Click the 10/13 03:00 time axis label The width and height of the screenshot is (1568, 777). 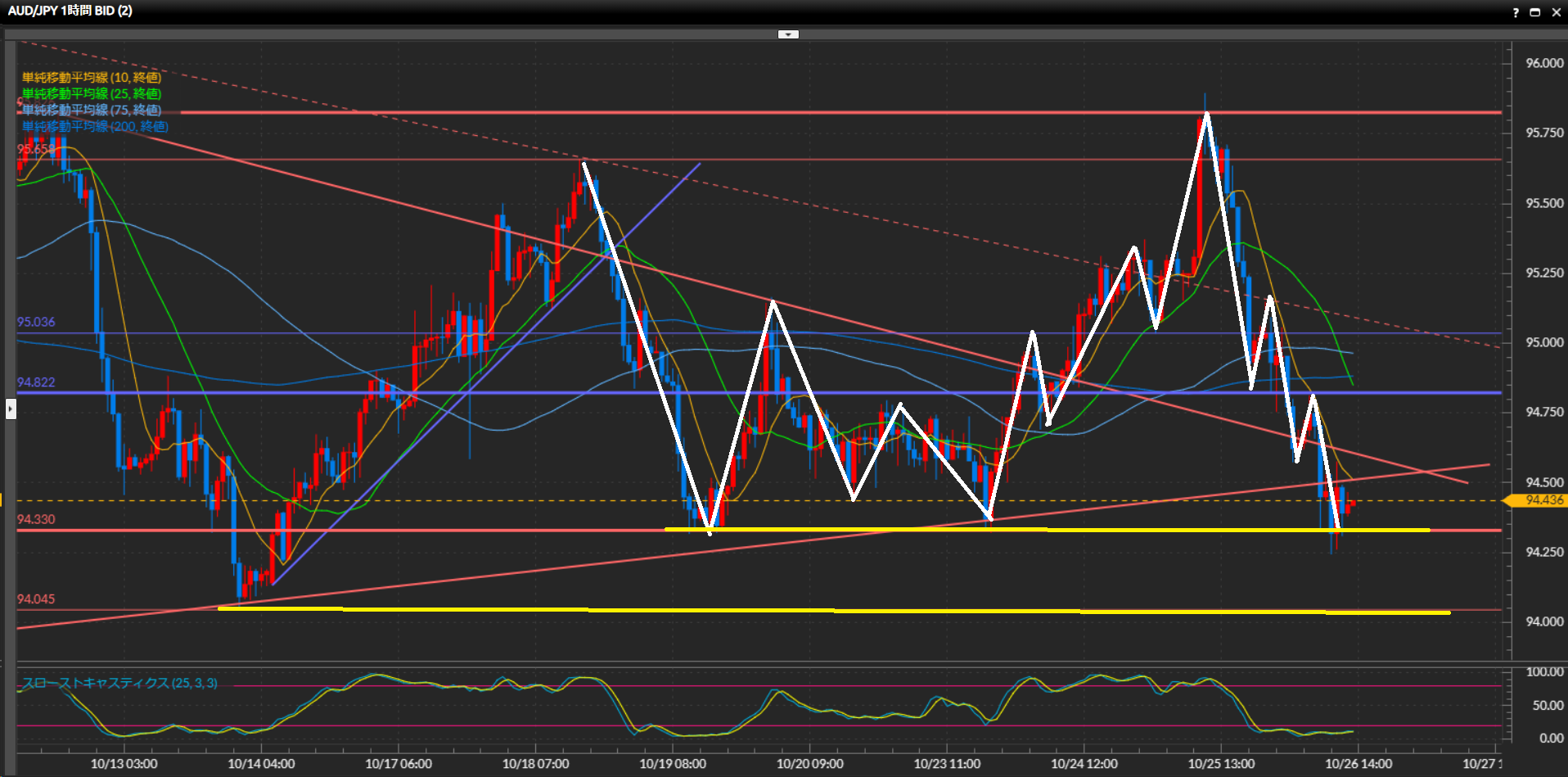tap(124, 764)
